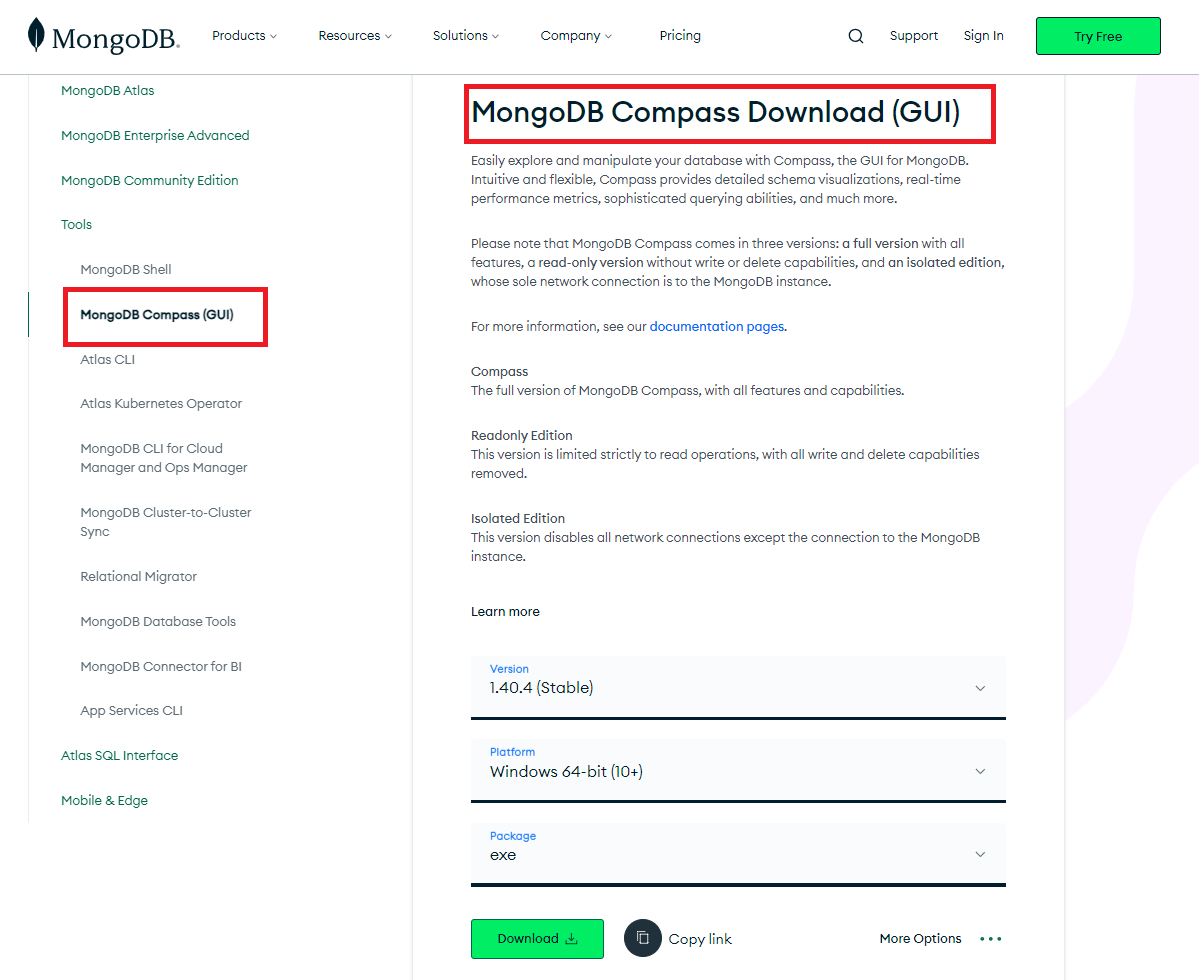Open MongoDB Cluster-to-Cluster Sync item
1199x980 pixels.
click(x=166, y=522)
